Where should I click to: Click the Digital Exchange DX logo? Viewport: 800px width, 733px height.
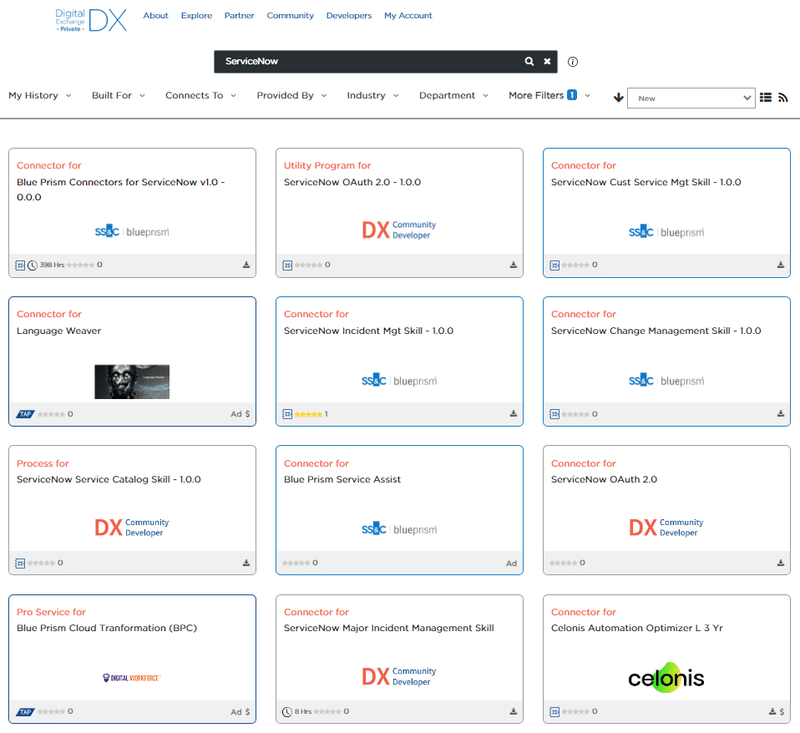(x=91, y=20)
